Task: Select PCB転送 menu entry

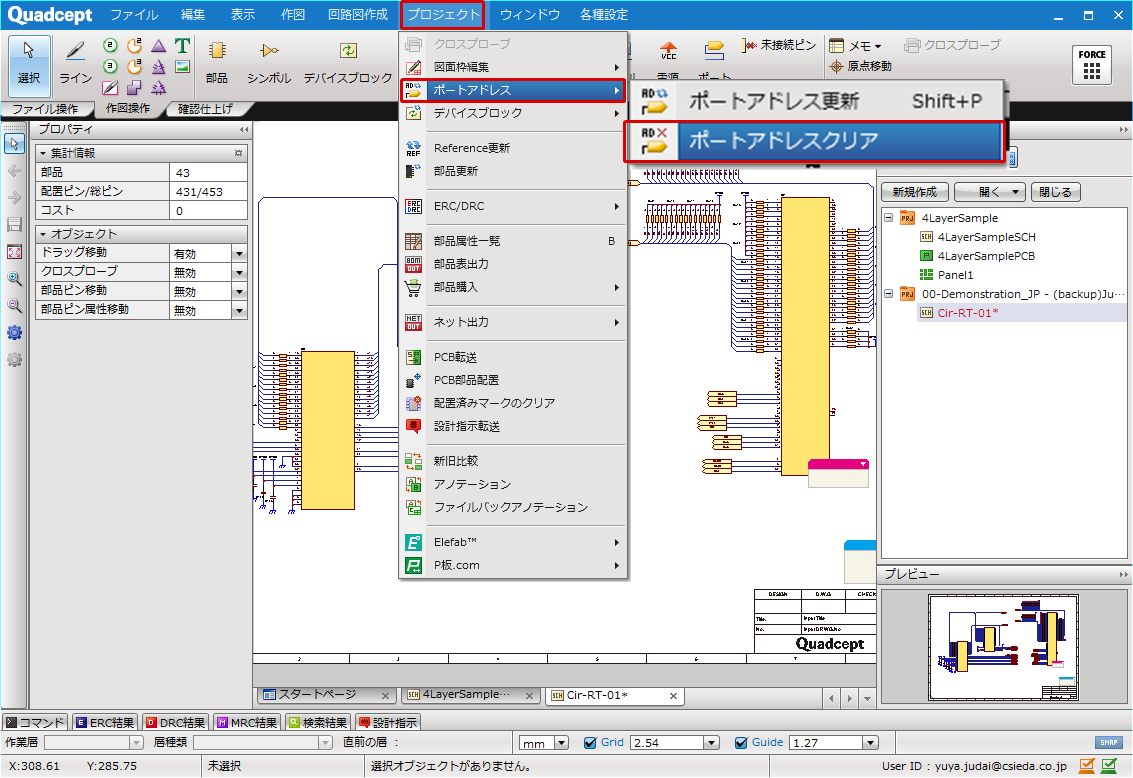Action: tap(513, 357)
